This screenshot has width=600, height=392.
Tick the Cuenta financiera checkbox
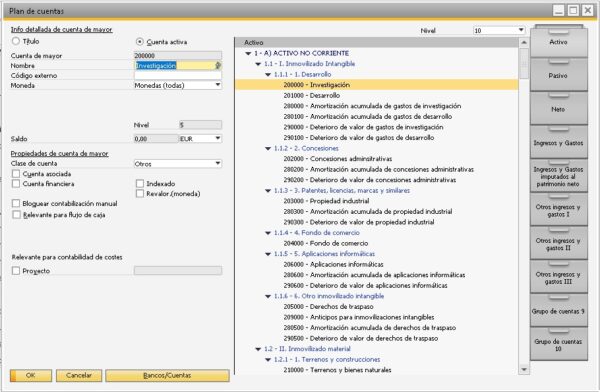point(16,184)
